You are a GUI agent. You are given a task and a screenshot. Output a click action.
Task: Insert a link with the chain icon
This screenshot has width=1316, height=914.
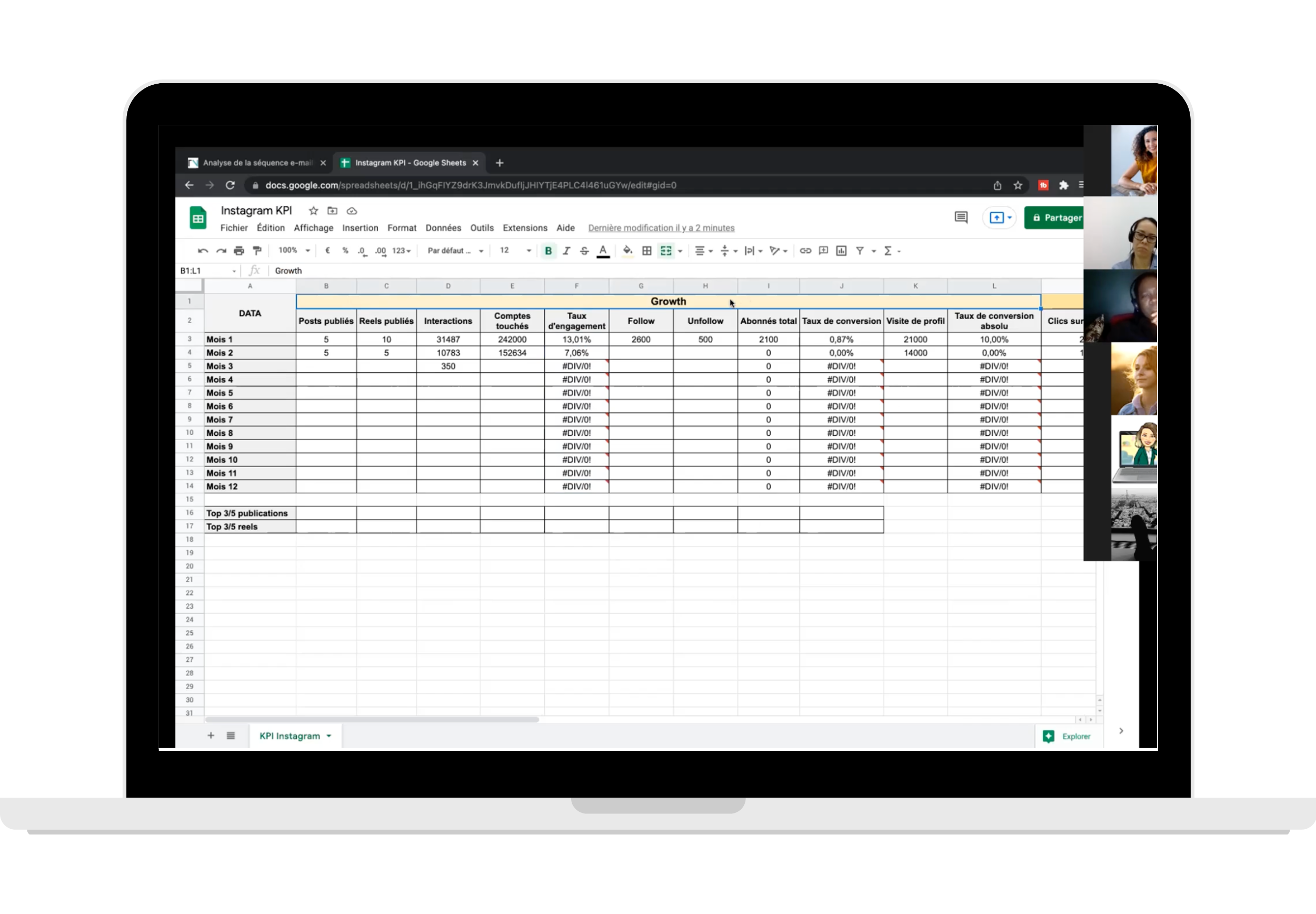[x=805, y=251]
